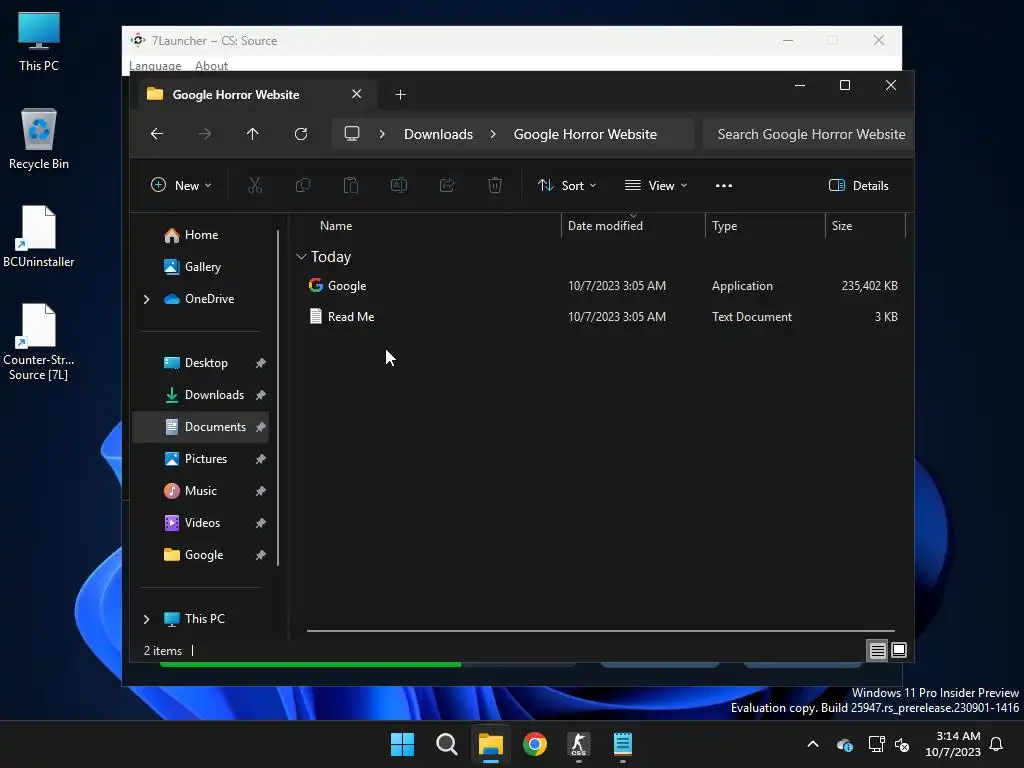Navigate up one folder level
This screenshot has width=1024, height=768.
point(253,134)
